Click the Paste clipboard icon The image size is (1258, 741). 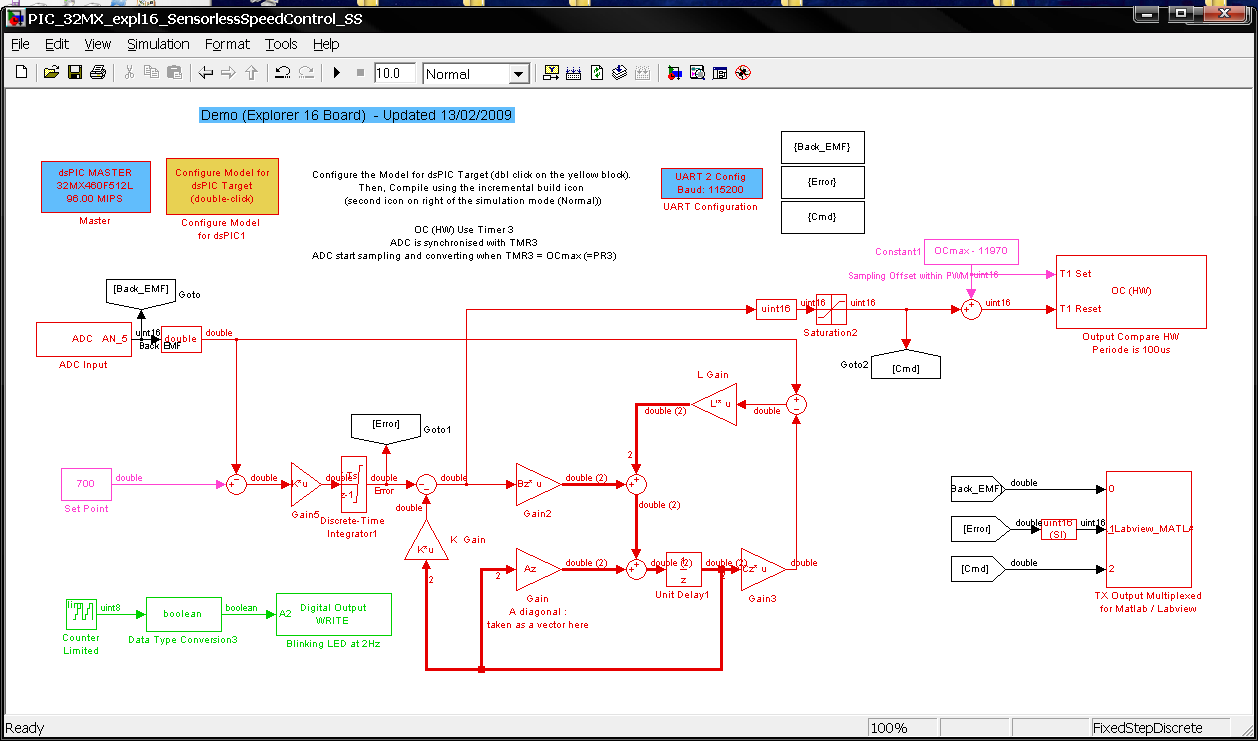(174, 73)
